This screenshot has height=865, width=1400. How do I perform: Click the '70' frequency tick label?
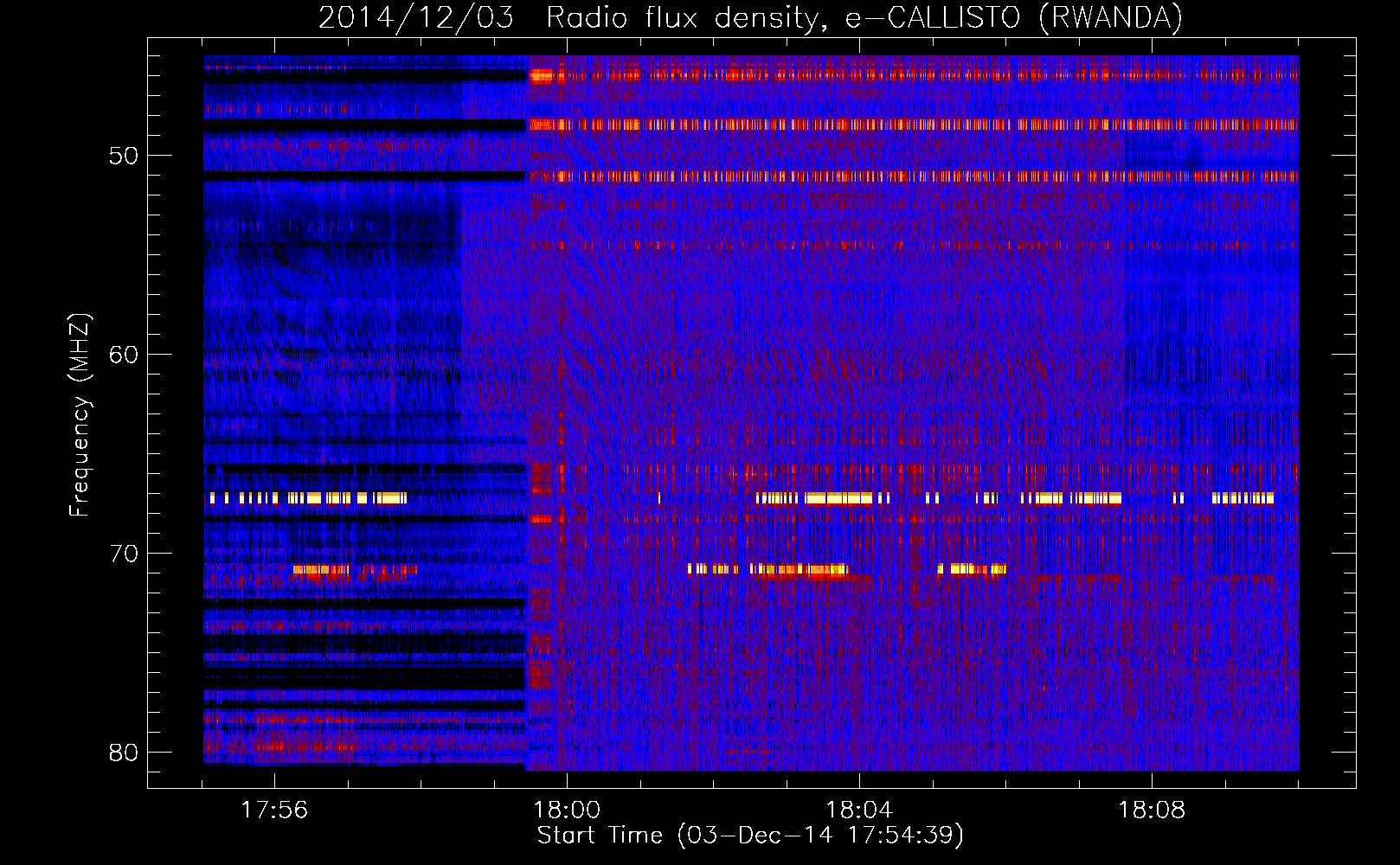[x=124, y=554]
